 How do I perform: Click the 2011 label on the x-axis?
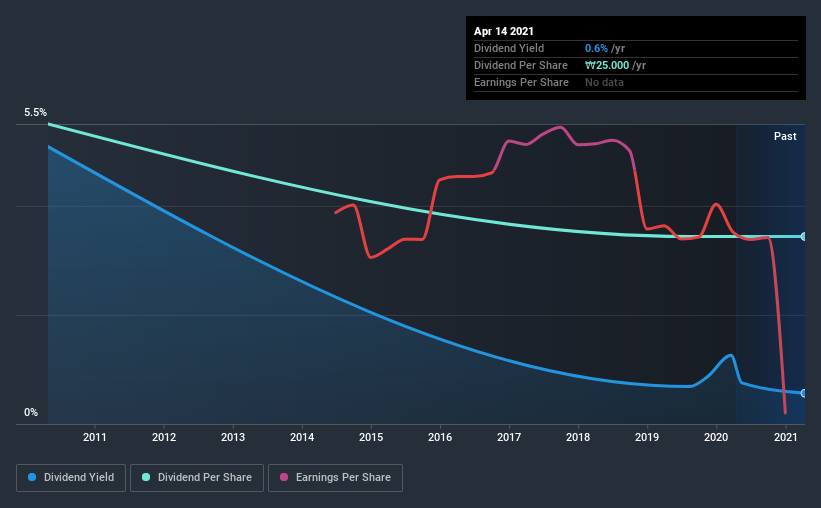pos(95,437)
